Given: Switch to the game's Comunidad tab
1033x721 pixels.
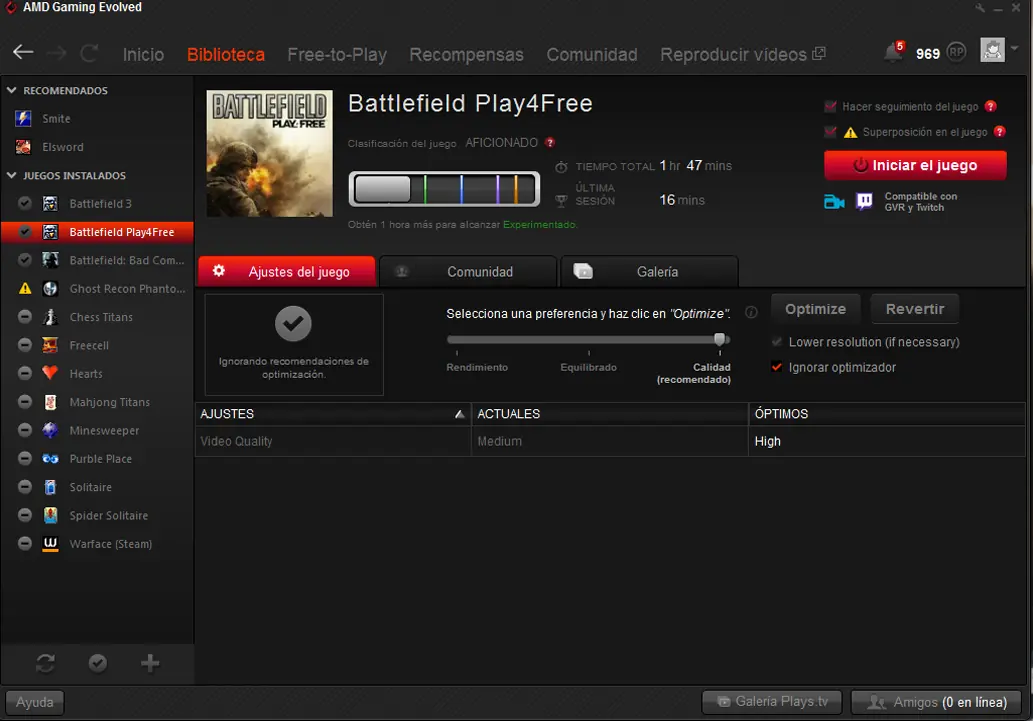Looking at the screenshot, I should tap(468, 271).
